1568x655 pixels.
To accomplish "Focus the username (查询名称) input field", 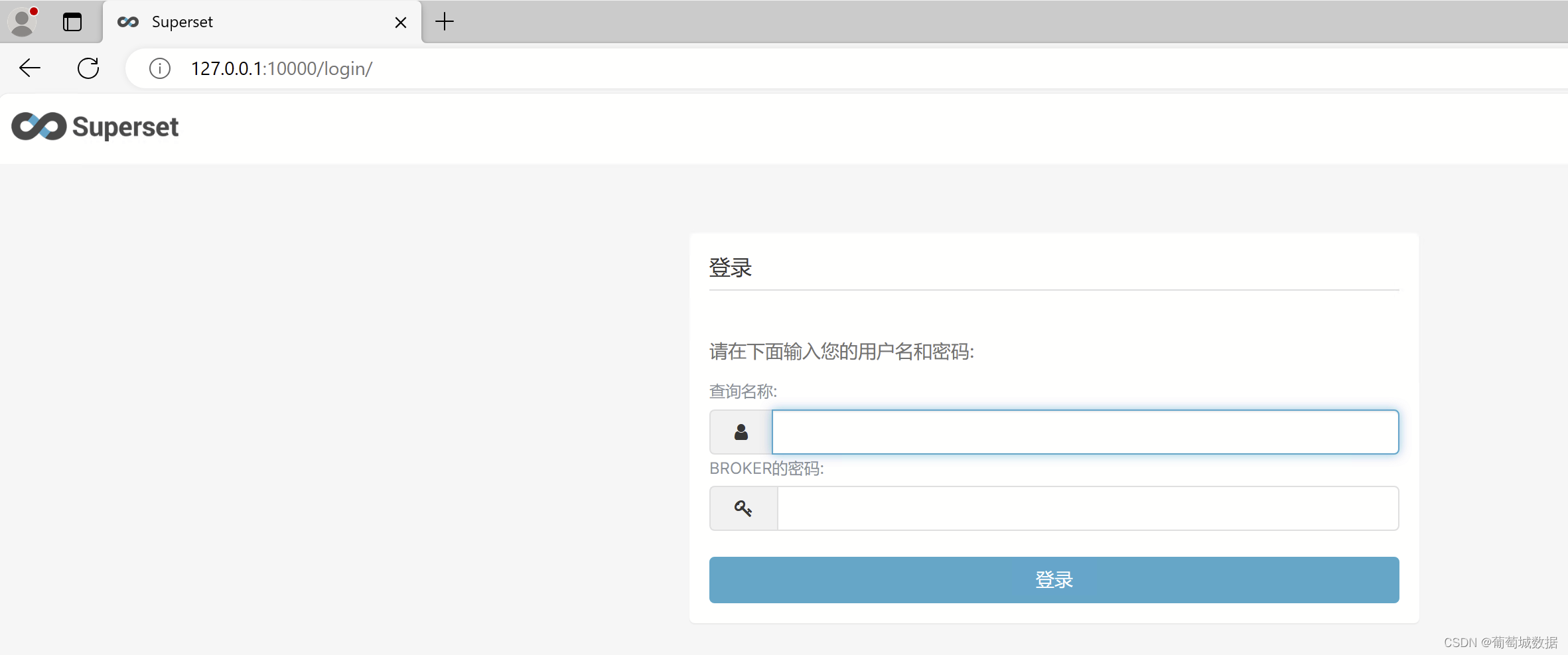I will pos(1086,432).
